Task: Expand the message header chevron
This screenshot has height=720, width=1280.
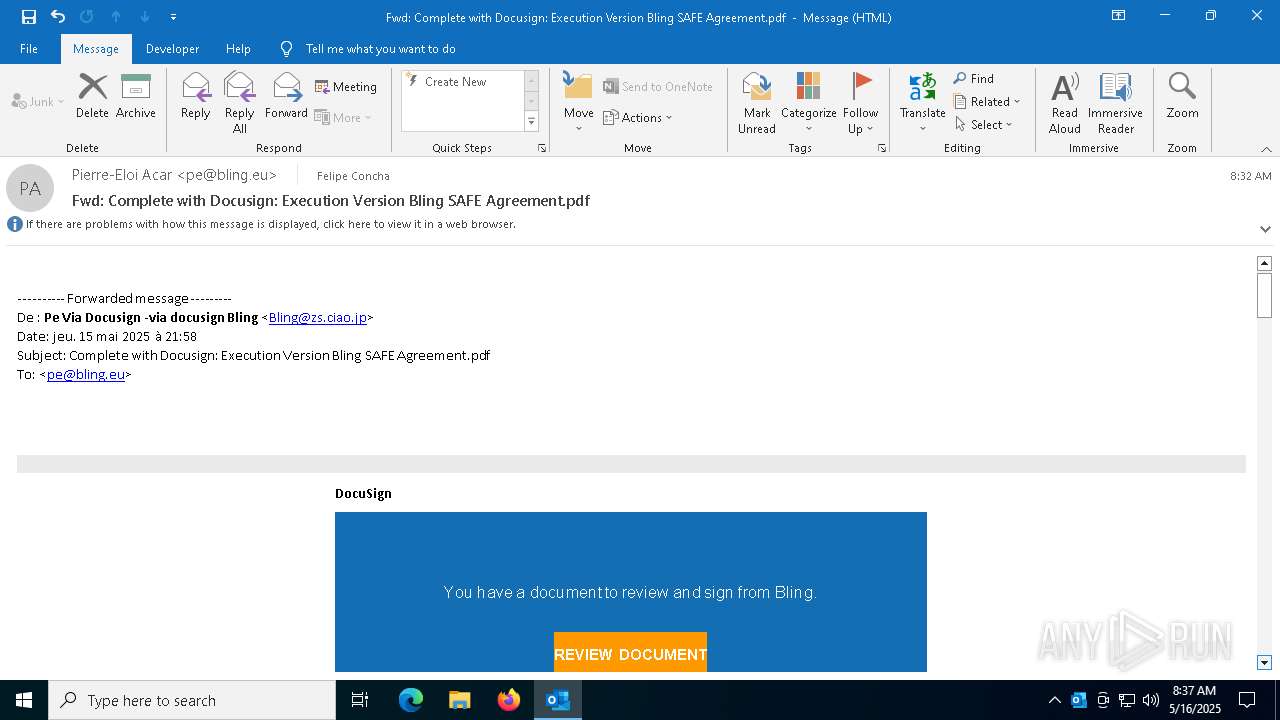Action: (x=1265, y=229)
